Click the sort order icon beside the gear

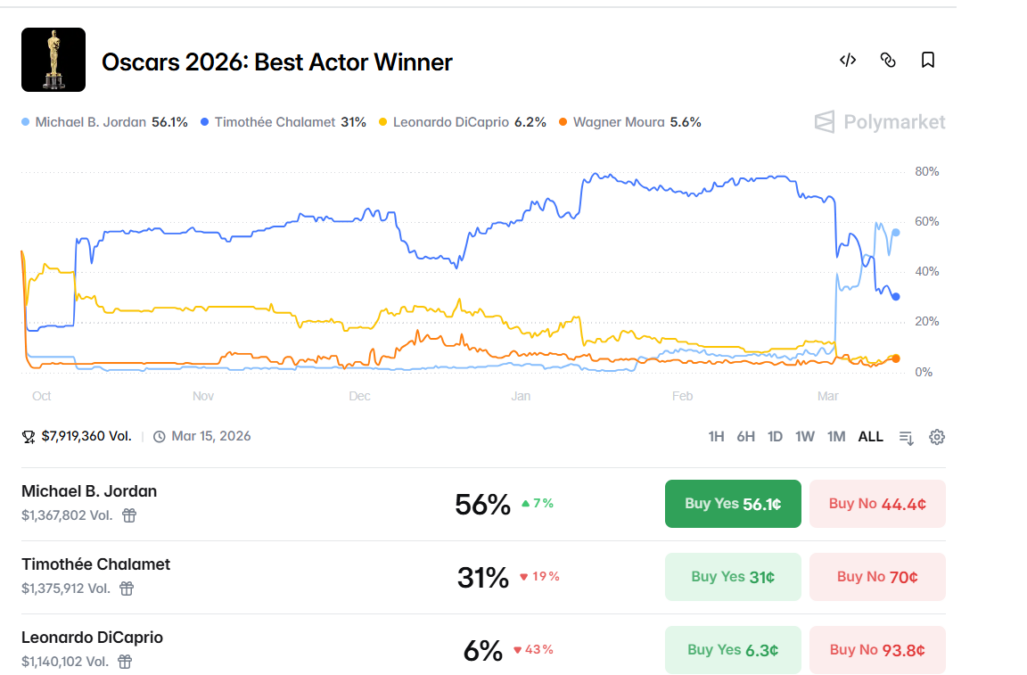[906, 436]
